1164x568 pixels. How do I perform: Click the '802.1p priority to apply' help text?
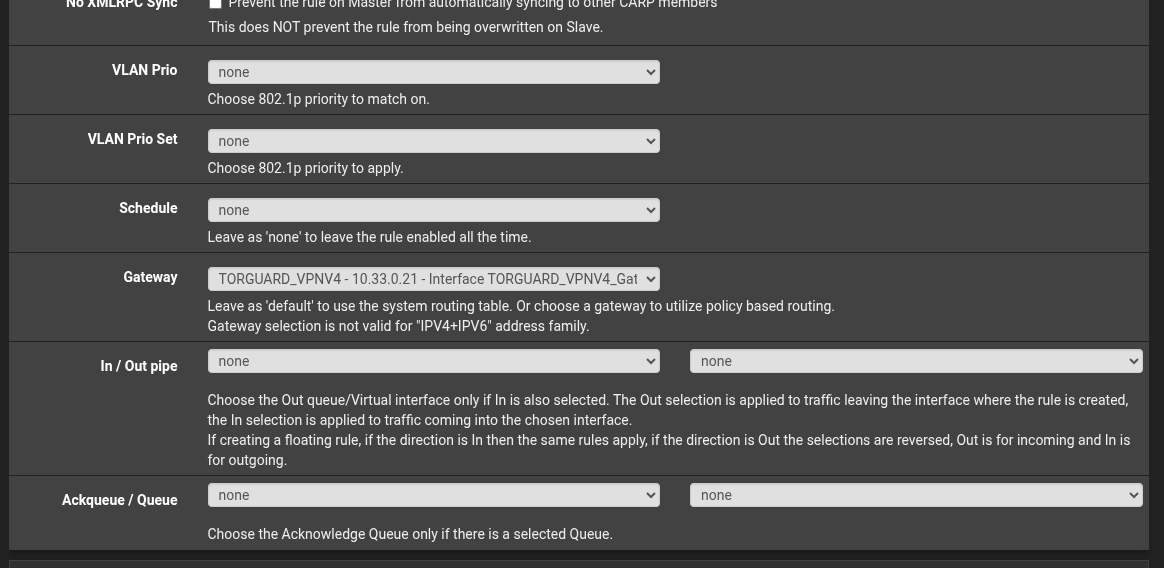[305, 168]
